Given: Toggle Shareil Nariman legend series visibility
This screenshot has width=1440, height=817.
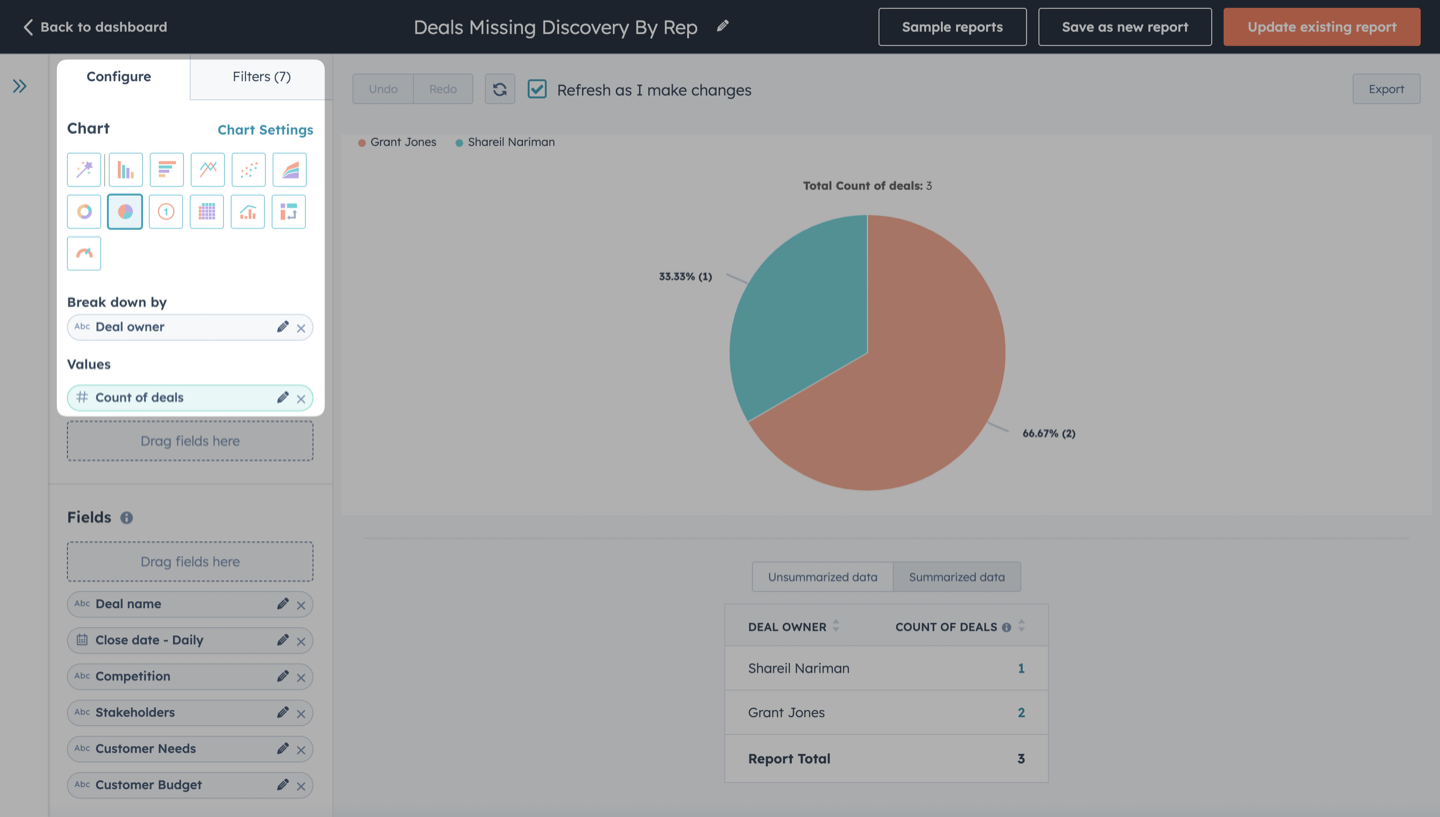Looking at the screenshot, I should pyautogui.click(x=505, y=142).
